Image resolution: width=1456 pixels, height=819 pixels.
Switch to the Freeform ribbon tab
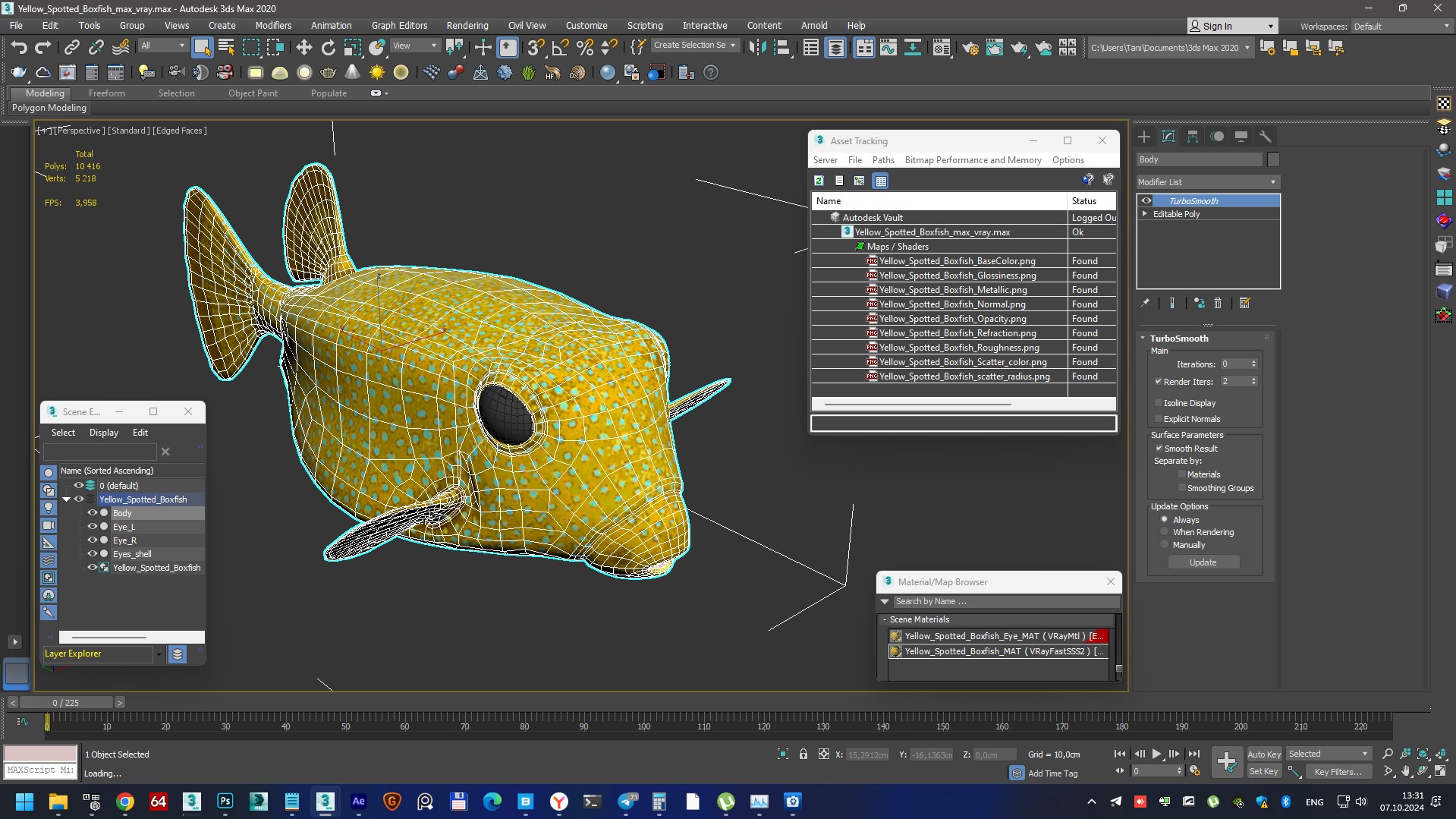point(106,93)
